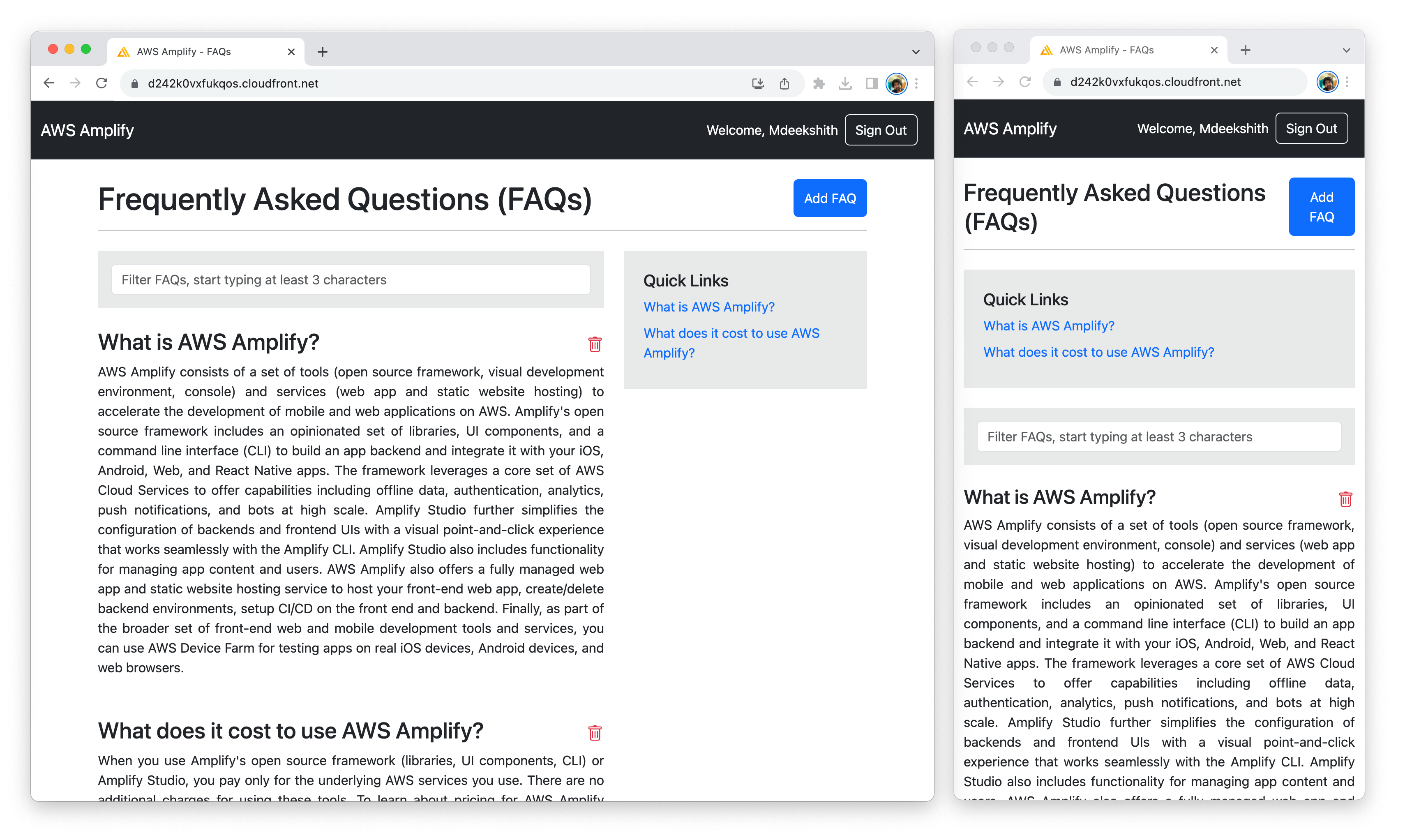Viewport: 1405px width, 840px height.
Task: Reload page in the left browser window
Action: 102,83
